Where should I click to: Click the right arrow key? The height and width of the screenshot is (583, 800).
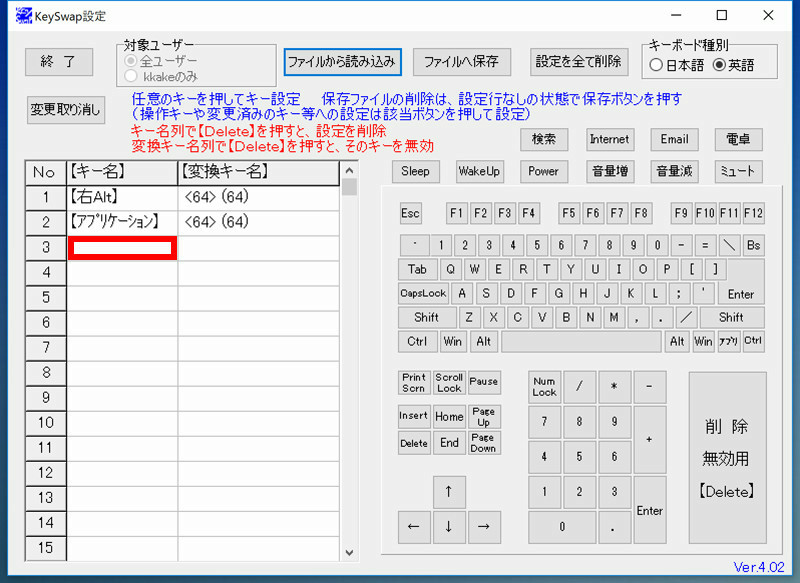pyautogui.click(x=484, y=527)
